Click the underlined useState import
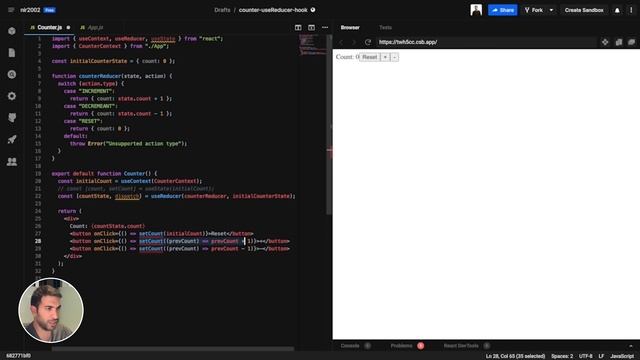Image resolution: width=640 pixels, height=360 pixels. [x=163, y=38]
